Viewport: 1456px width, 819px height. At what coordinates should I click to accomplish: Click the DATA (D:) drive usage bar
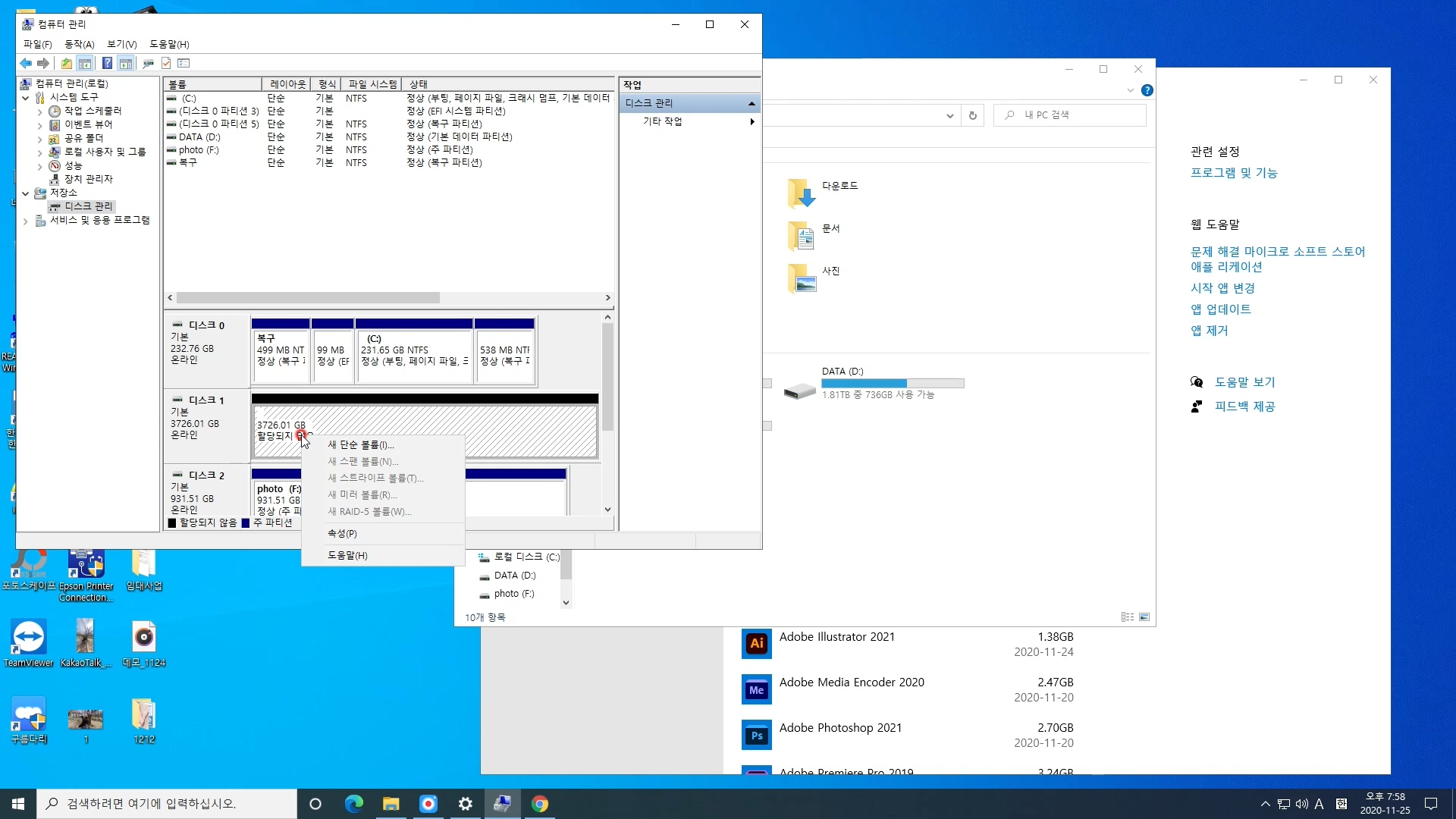coord(892,383)
